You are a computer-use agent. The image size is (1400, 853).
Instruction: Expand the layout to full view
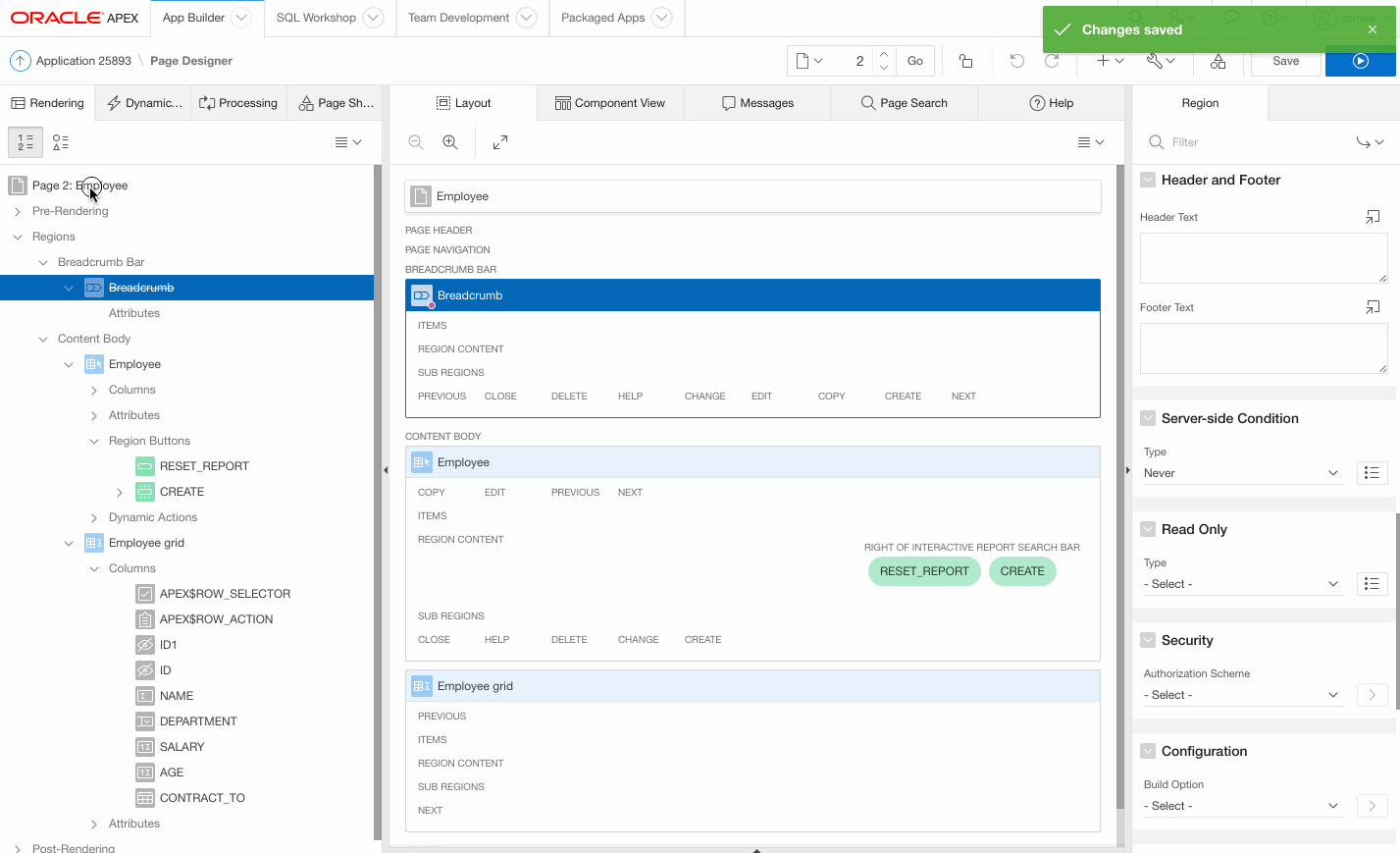coord(500,142)
